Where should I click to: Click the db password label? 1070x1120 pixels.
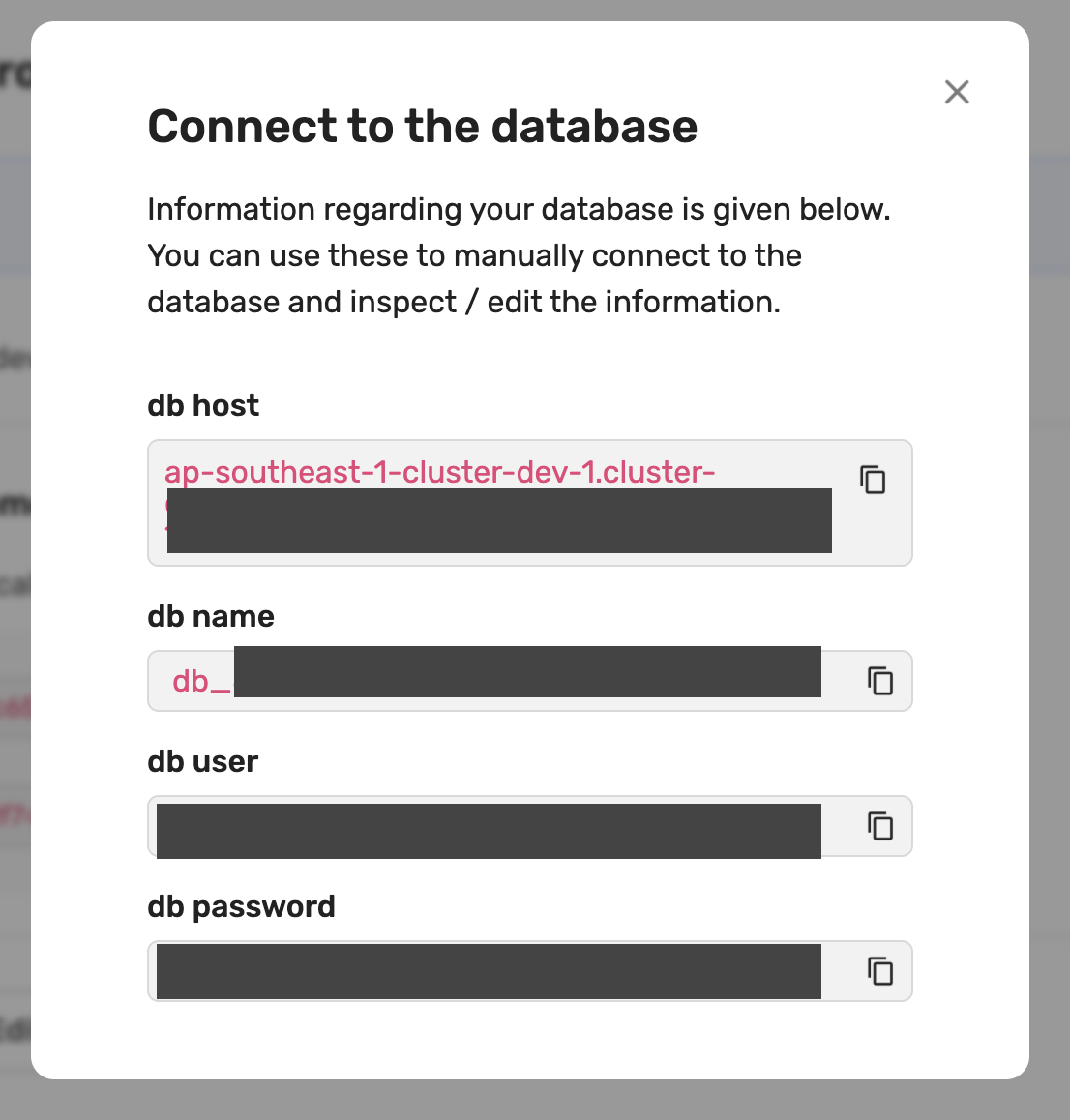(x=241, y=906)
